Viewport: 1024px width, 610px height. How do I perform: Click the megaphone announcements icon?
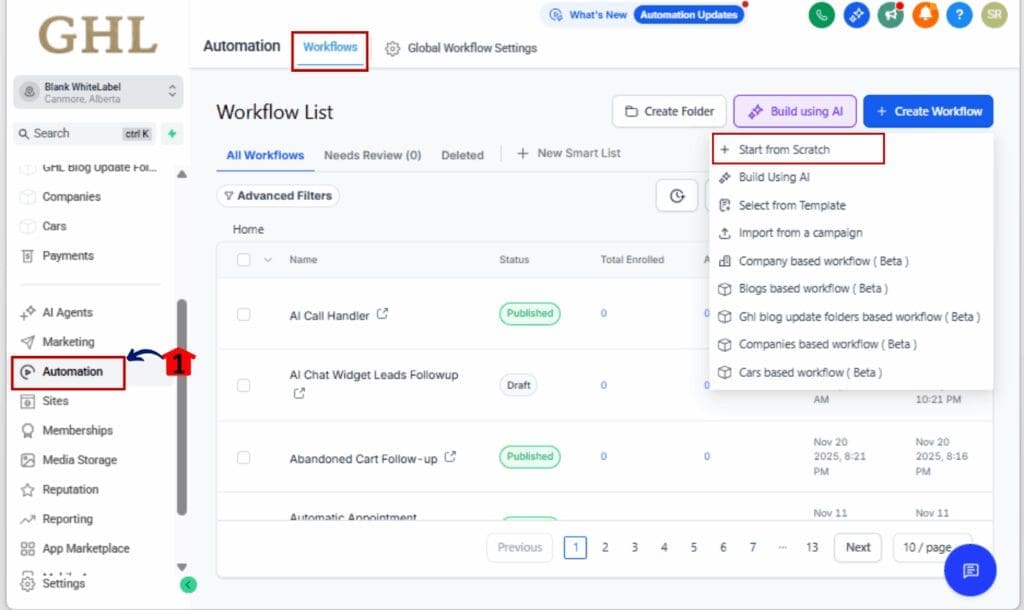tap(890, 16)
